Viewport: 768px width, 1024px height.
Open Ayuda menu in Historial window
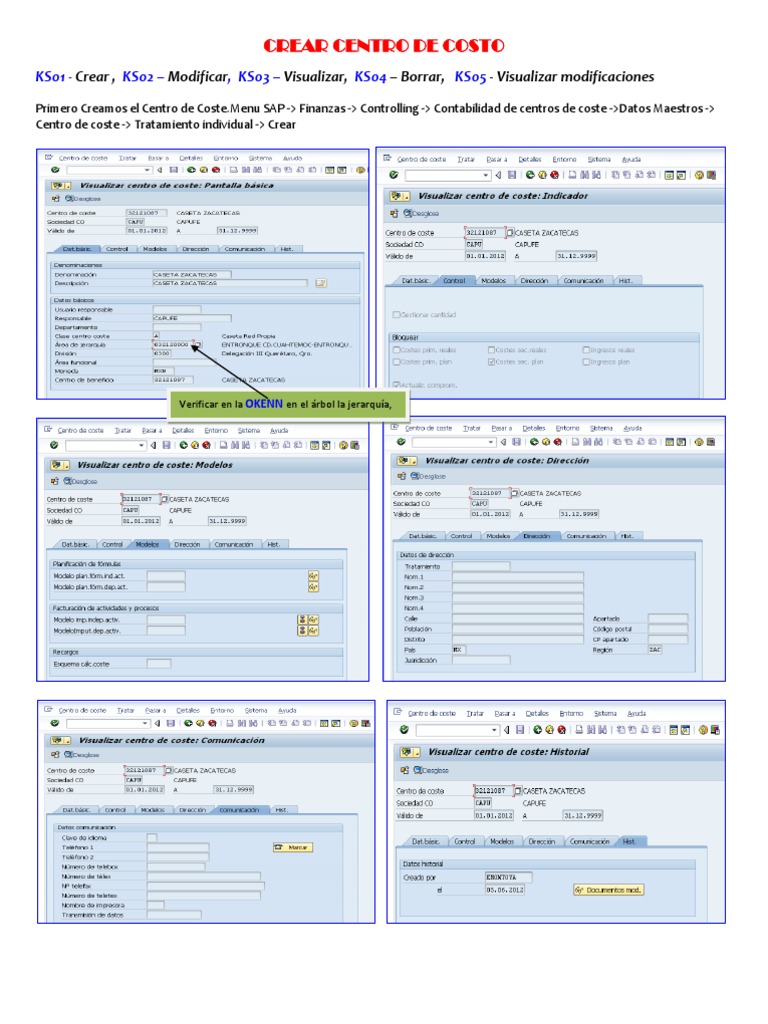(x=636, y=713)
